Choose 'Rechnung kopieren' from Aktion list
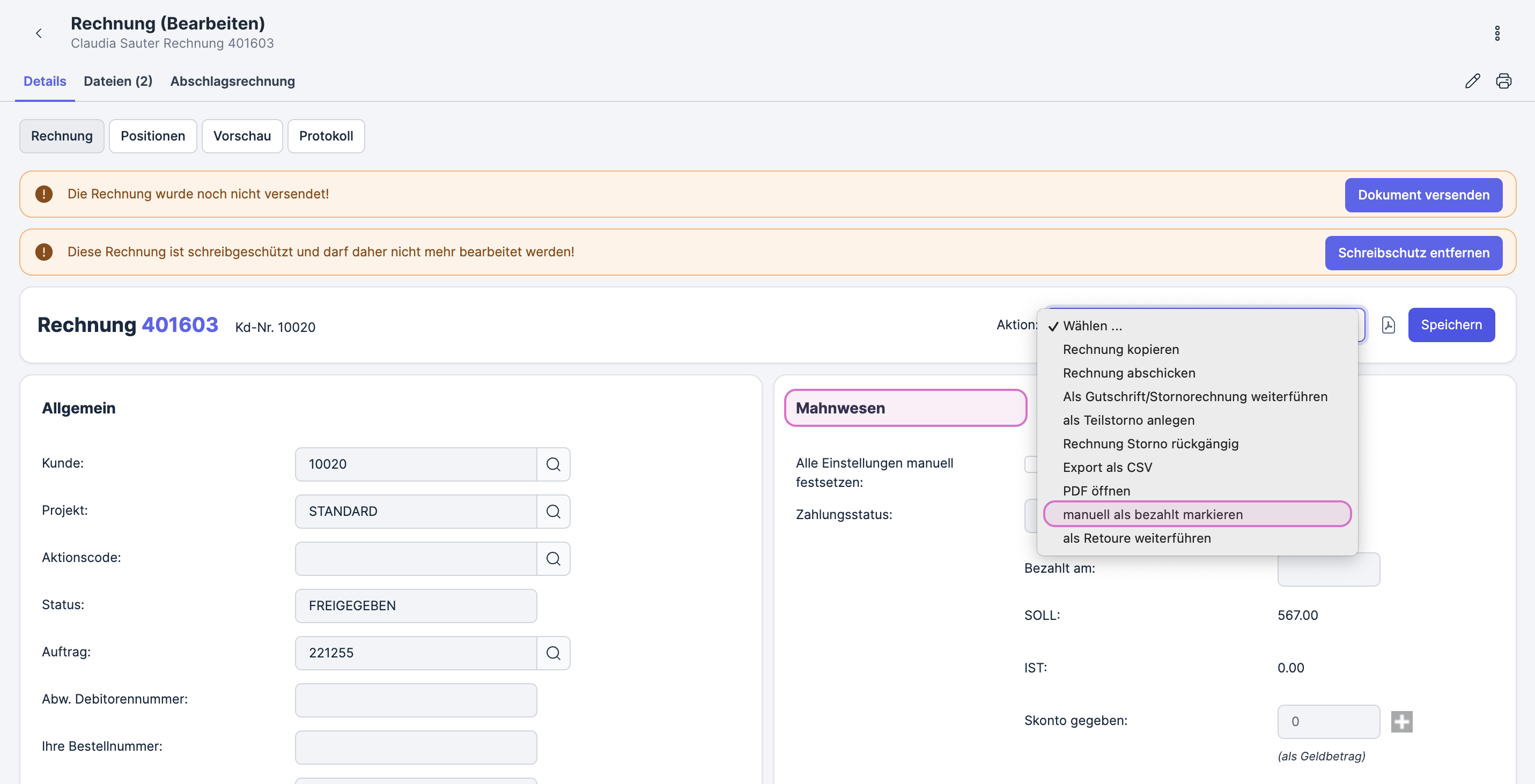Viewport: 1535px width, 784px height. point(1120,349)
